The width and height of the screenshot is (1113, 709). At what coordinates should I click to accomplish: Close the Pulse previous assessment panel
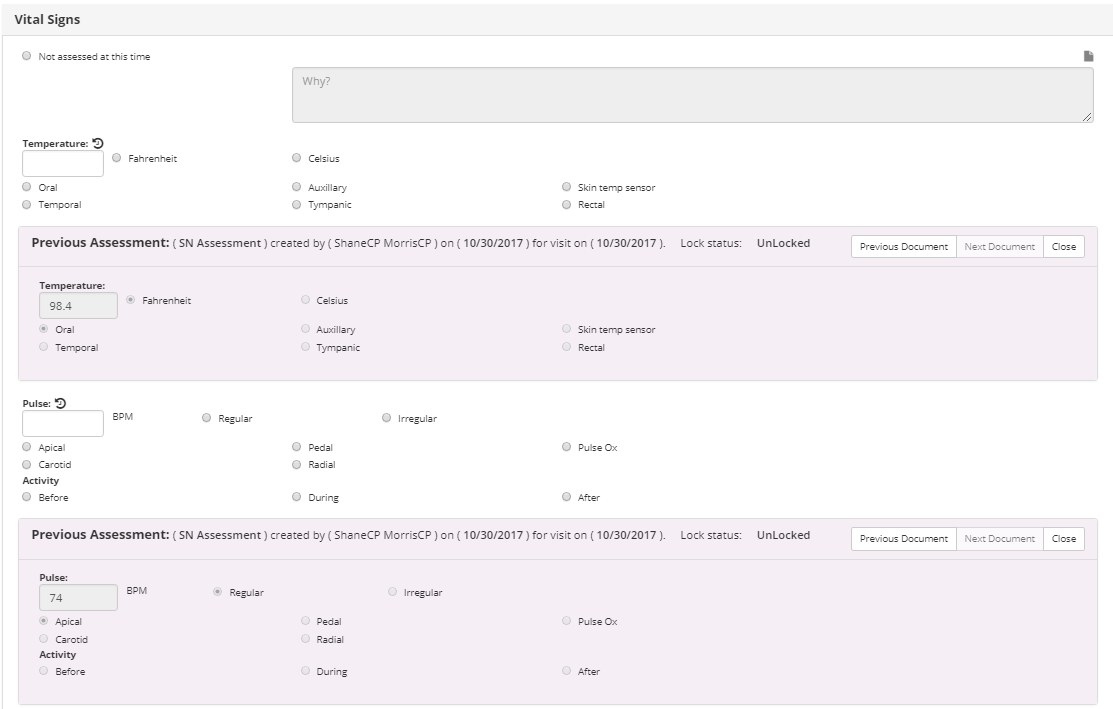click(x=1063, y=539)
